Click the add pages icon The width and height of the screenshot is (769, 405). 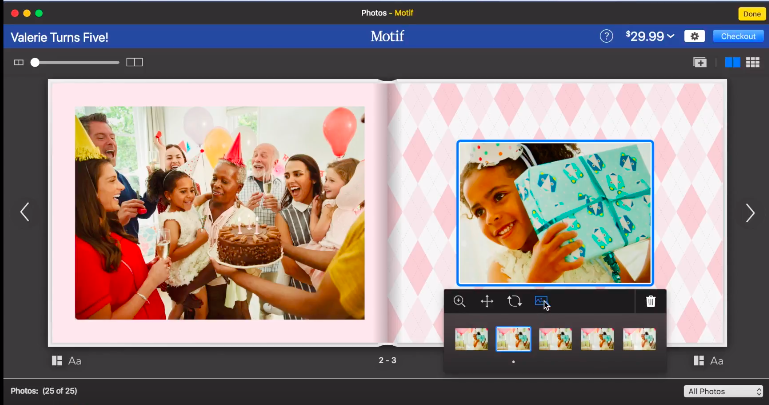coord(700,62)
